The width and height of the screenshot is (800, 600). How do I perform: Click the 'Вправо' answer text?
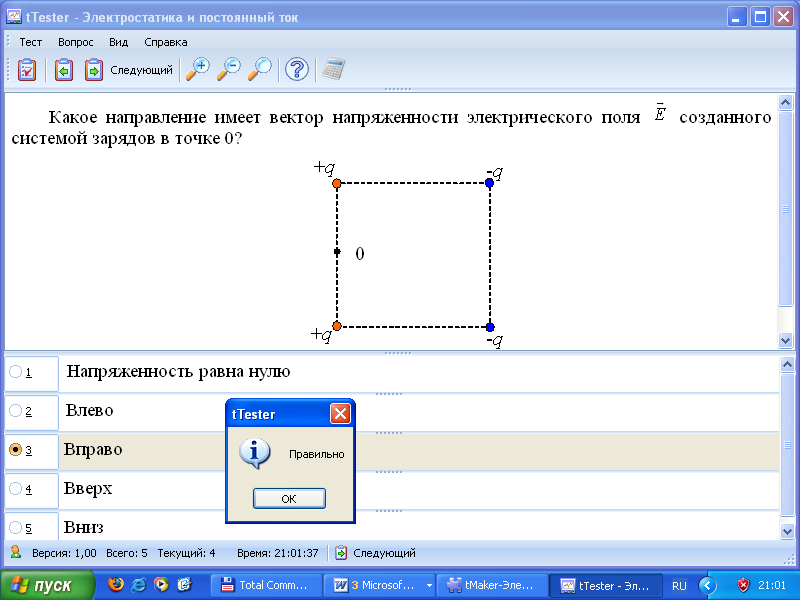pyautogui.click(x=93, y=449)
